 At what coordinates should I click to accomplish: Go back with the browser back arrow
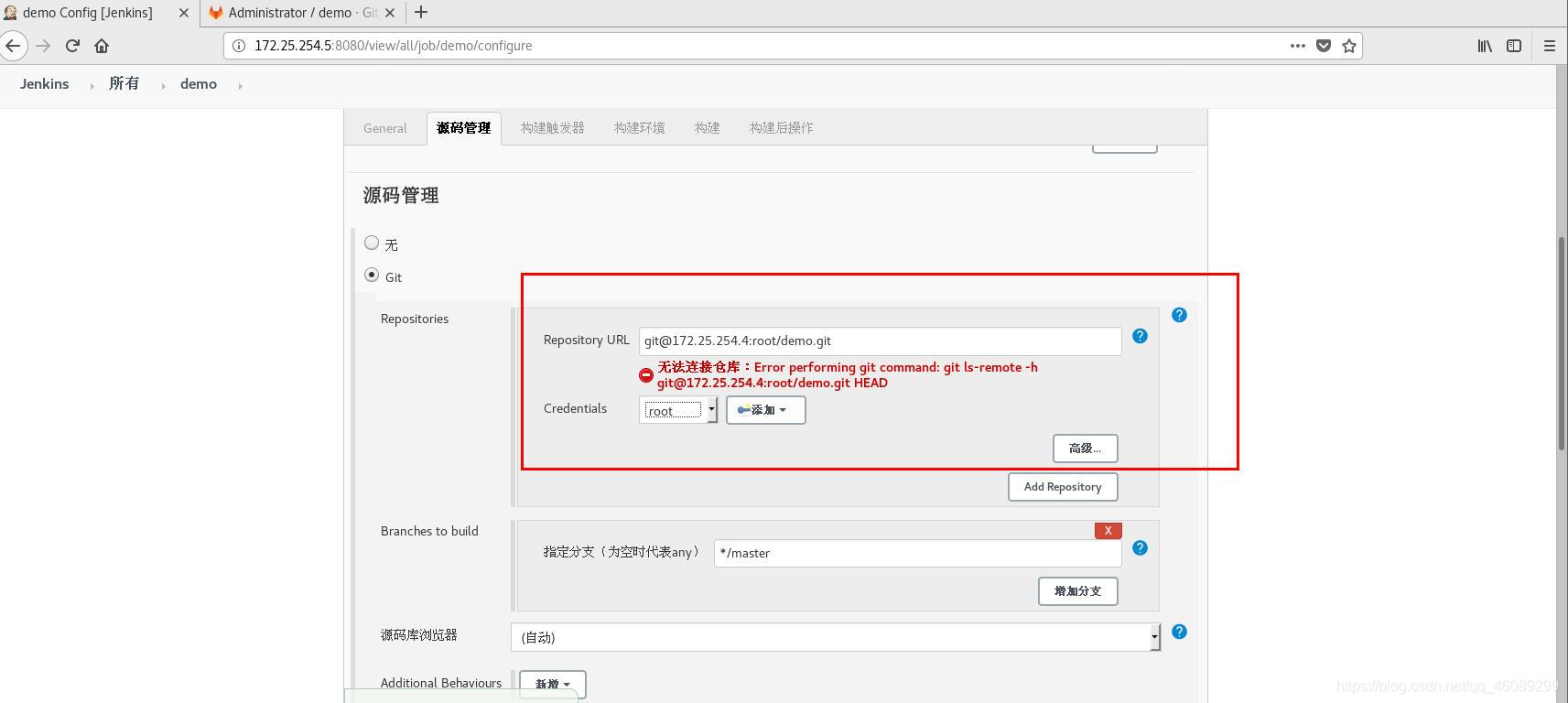[x=12, y=46]
